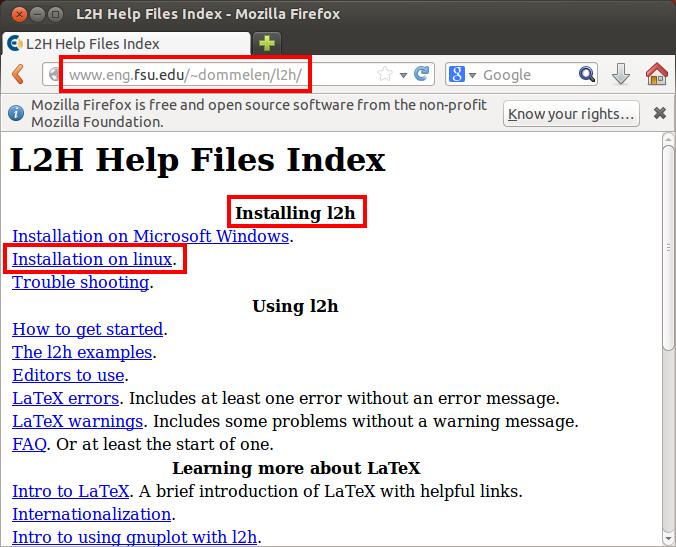Select the L2H Help Files Index tab

click(125, 43)
